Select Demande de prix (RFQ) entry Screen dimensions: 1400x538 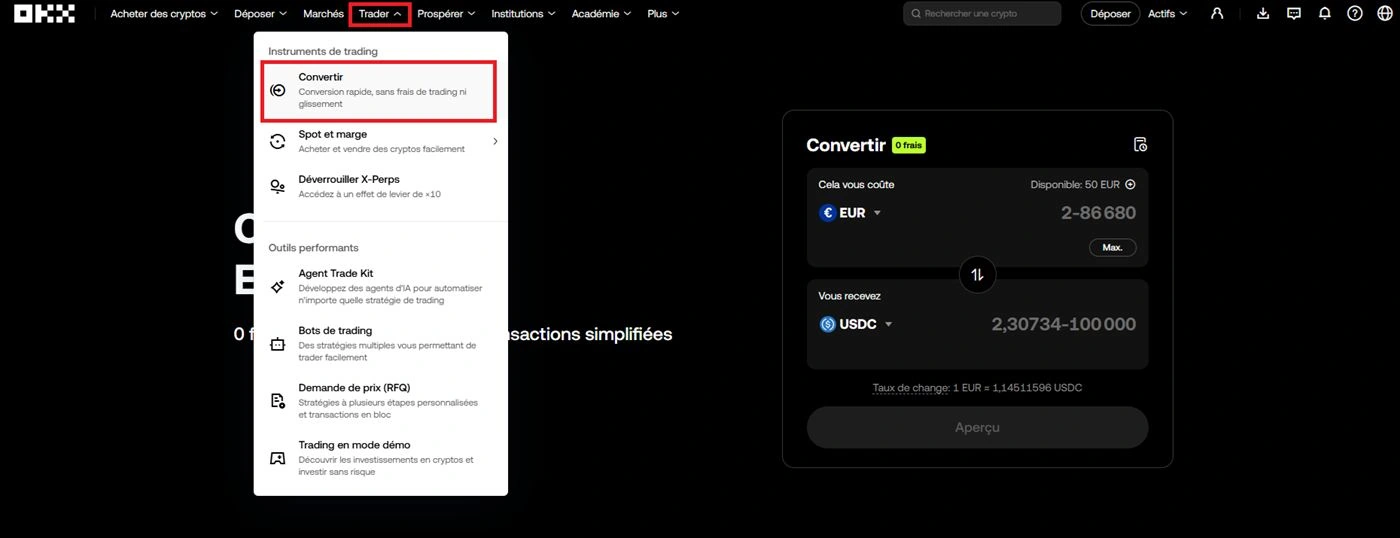tap(381, 401)
